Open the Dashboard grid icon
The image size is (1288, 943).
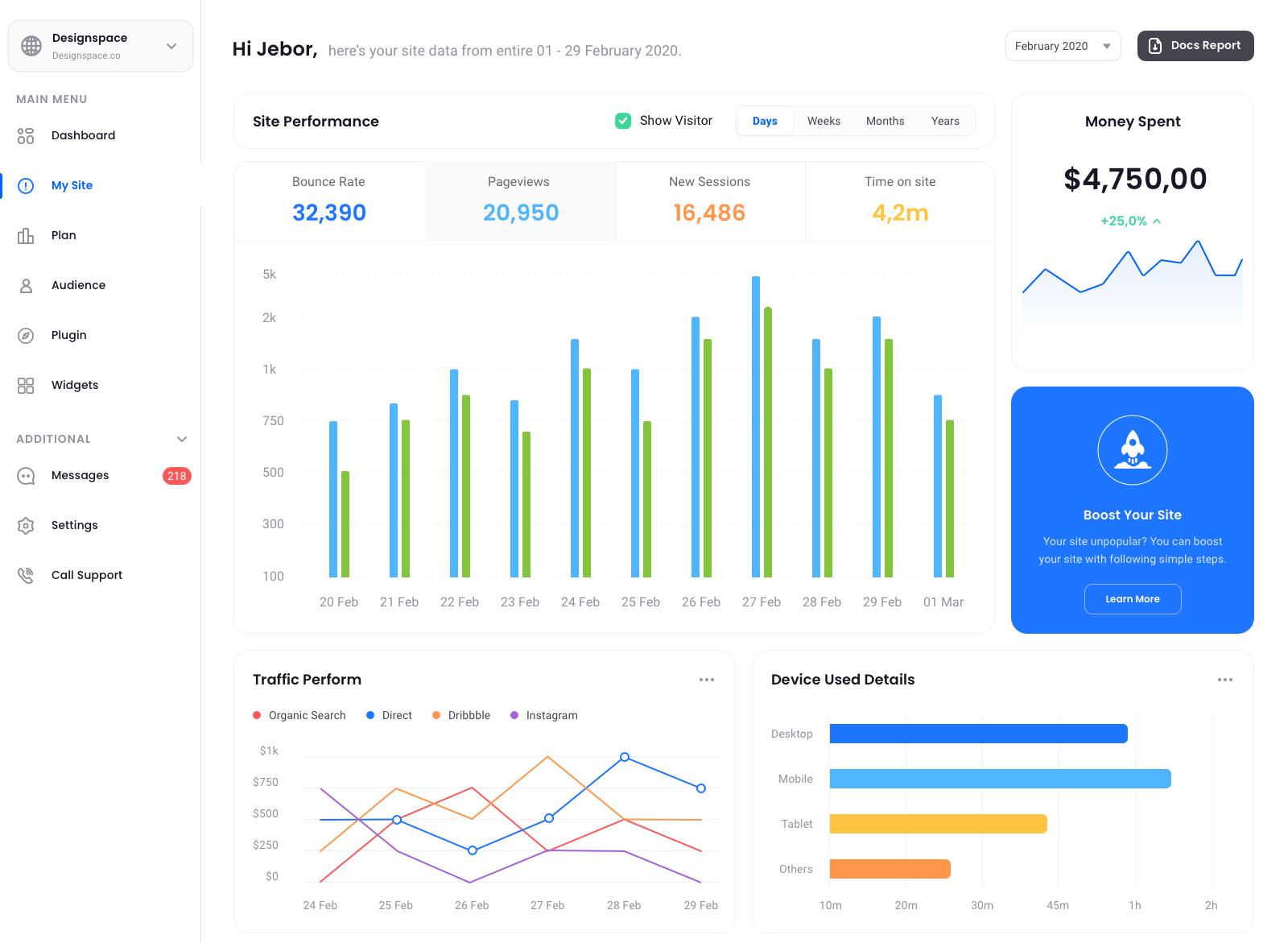click(x=26, y=136)
